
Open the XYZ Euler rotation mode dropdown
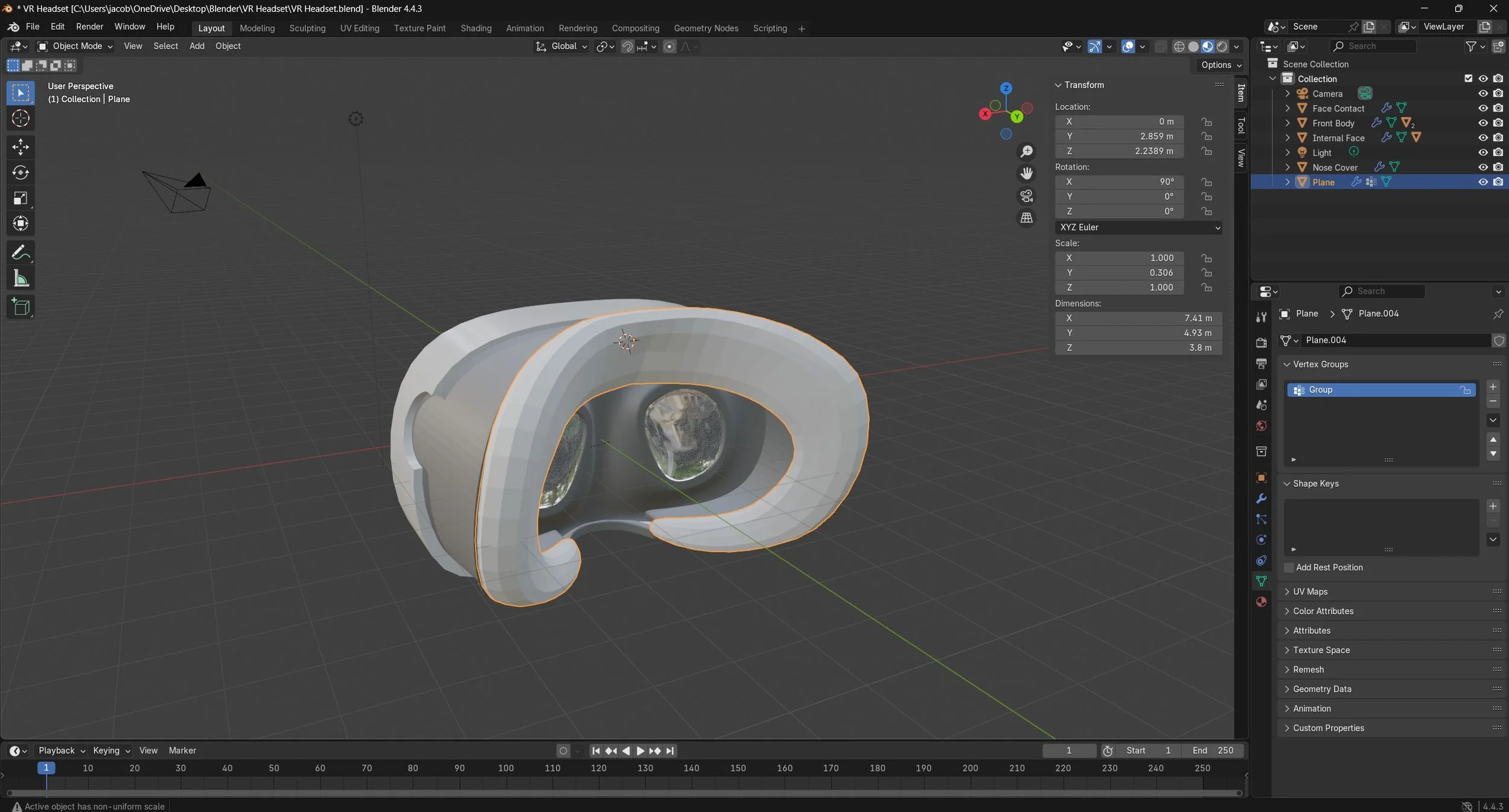pos(1138,227)
